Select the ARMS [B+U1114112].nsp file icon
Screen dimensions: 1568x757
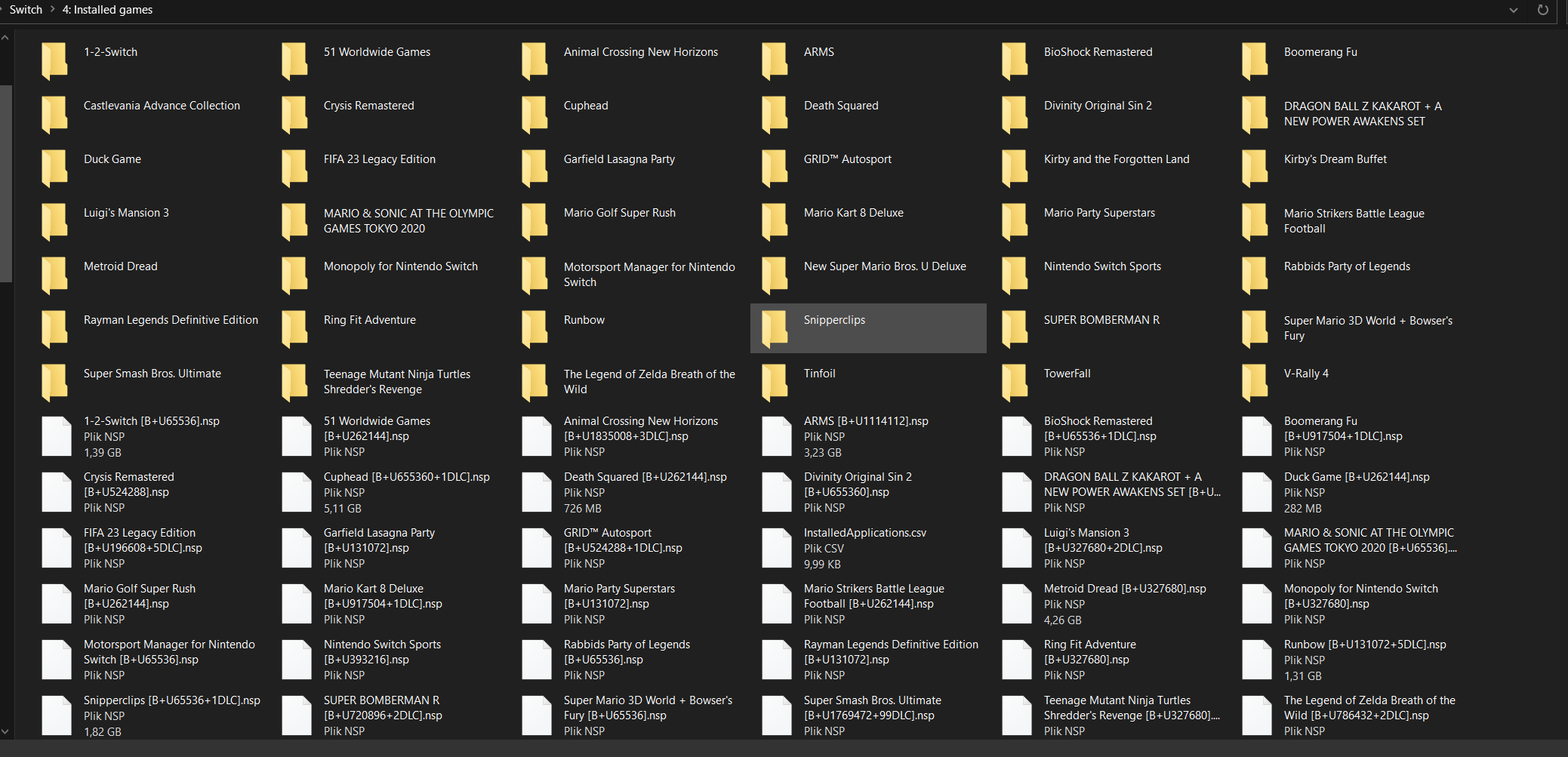pyautogui.click(x=777, y=436)
